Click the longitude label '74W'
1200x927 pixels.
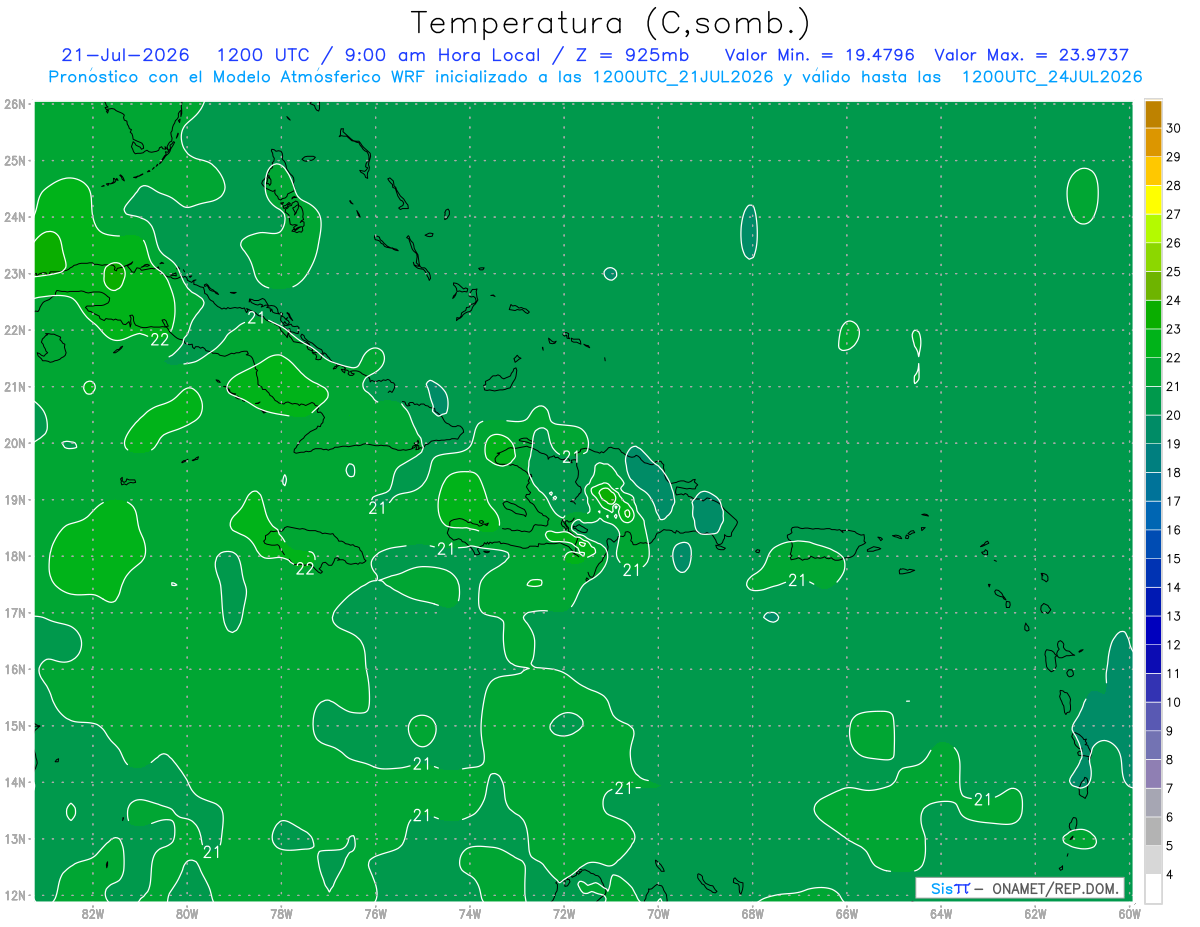(x=469, y=914)
